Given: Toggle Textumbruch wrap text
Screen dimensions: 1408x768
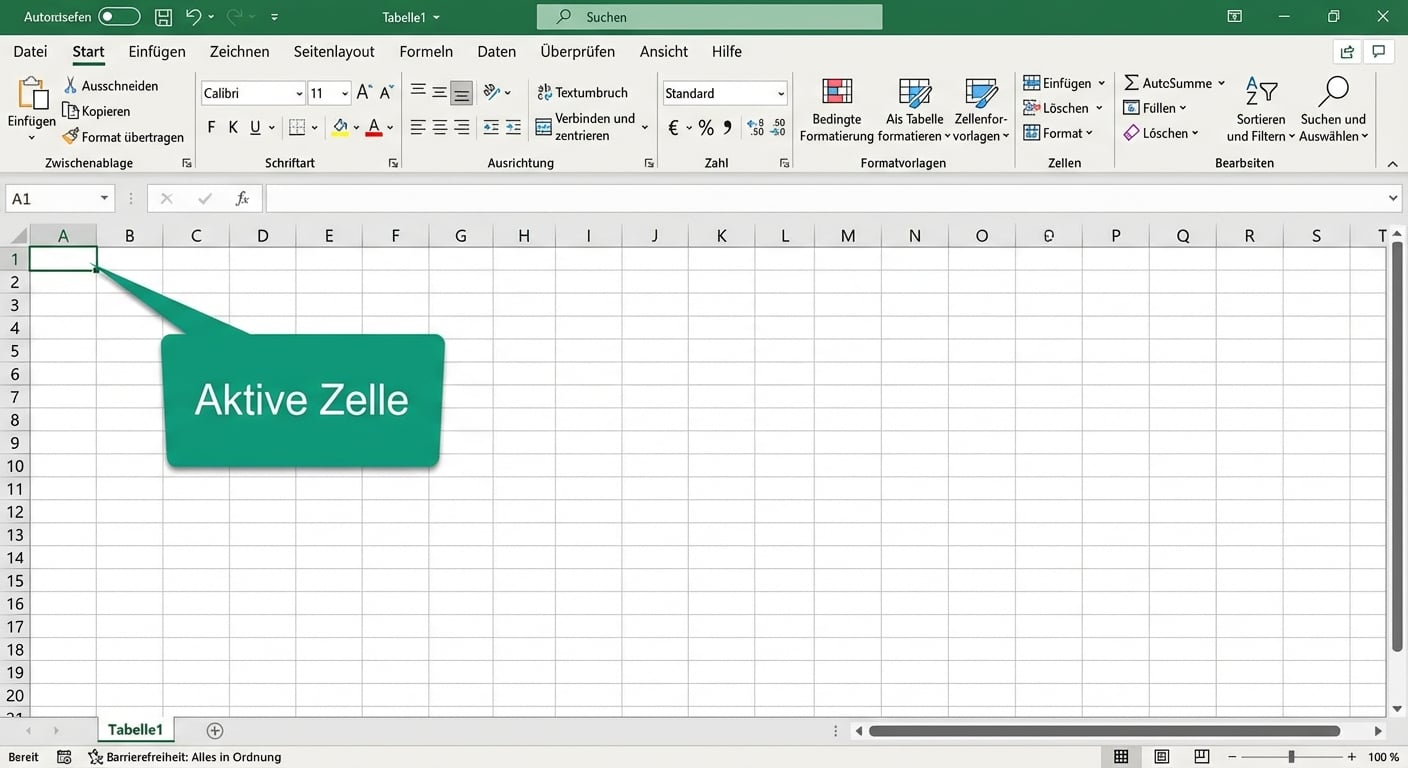Looking at the screenshot, I should pyautogui.click(x=583, y=92).
